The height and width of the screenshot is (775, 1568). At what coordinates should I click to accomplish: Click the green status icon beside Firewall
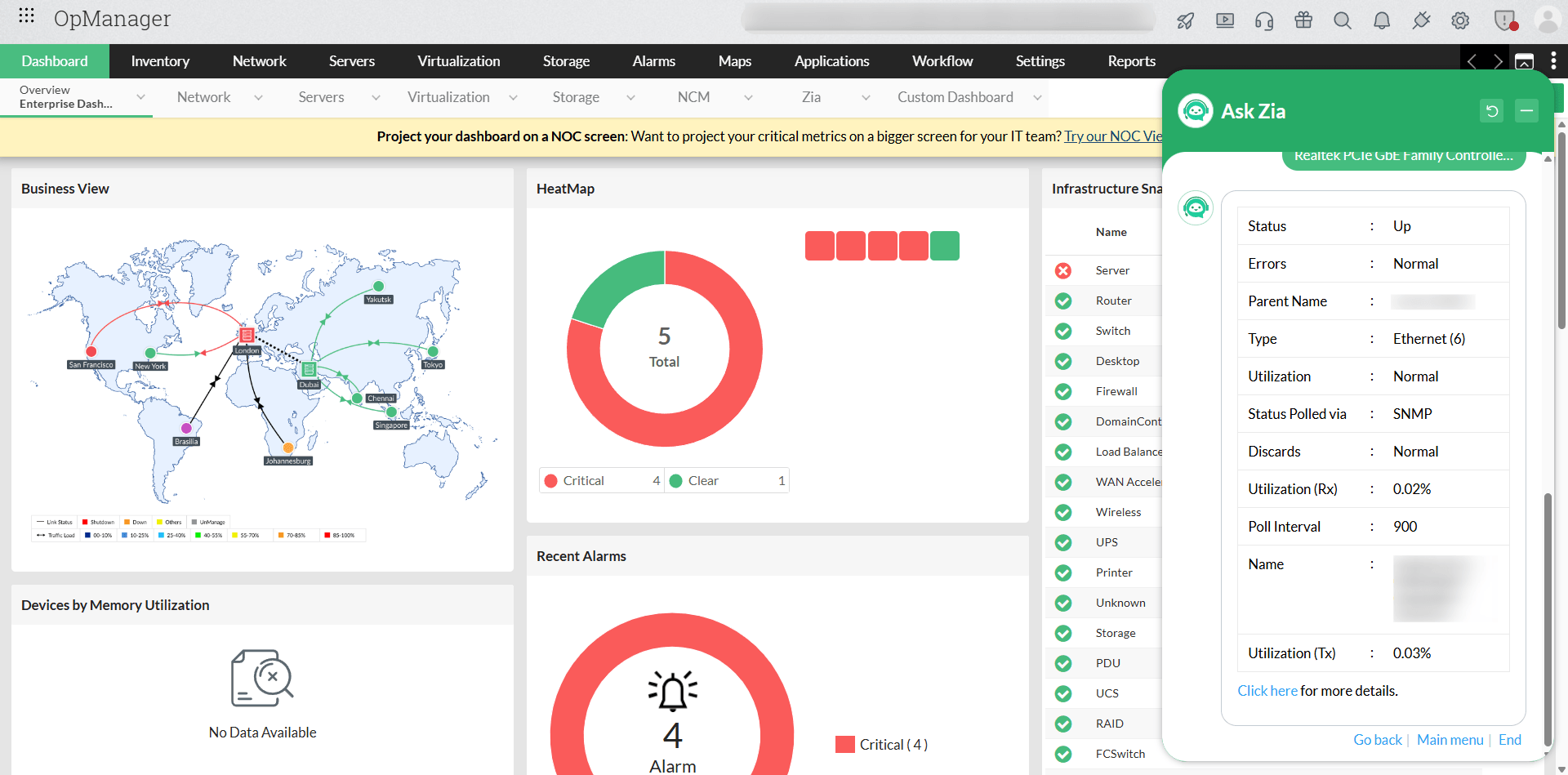coord(1063,391)
